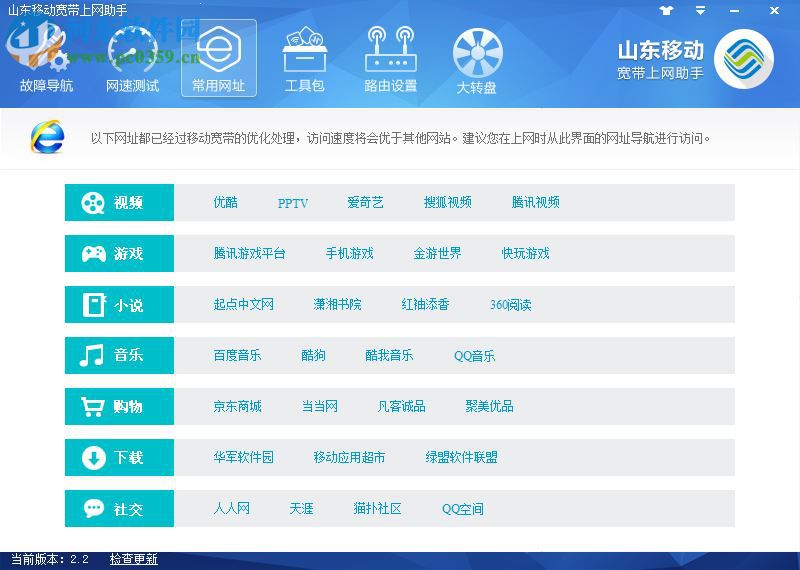Open the PPTV link
Viewport: 800px width, 570px height.
tap(293, 203)
